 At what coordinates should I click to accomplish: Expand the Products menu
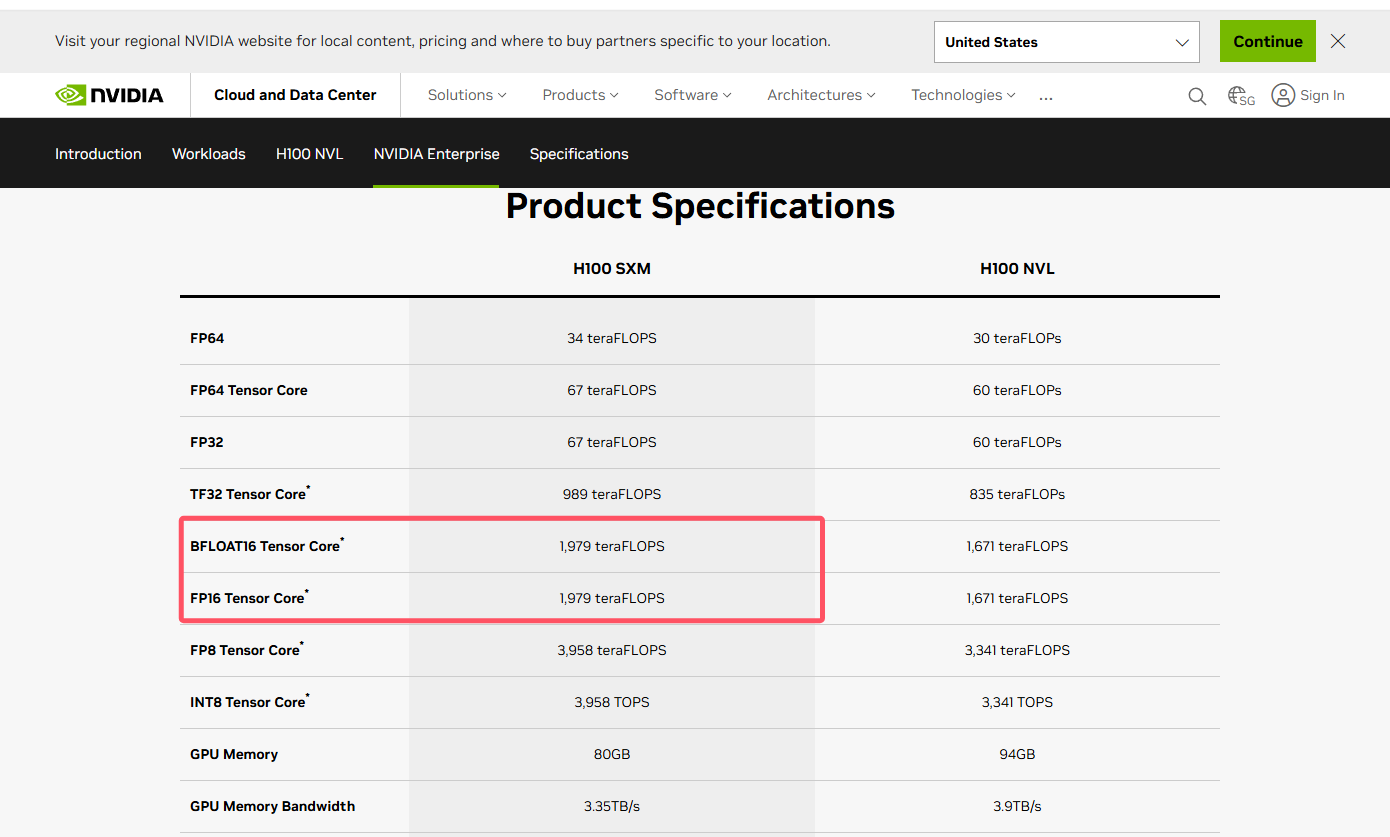coord(580,95)
